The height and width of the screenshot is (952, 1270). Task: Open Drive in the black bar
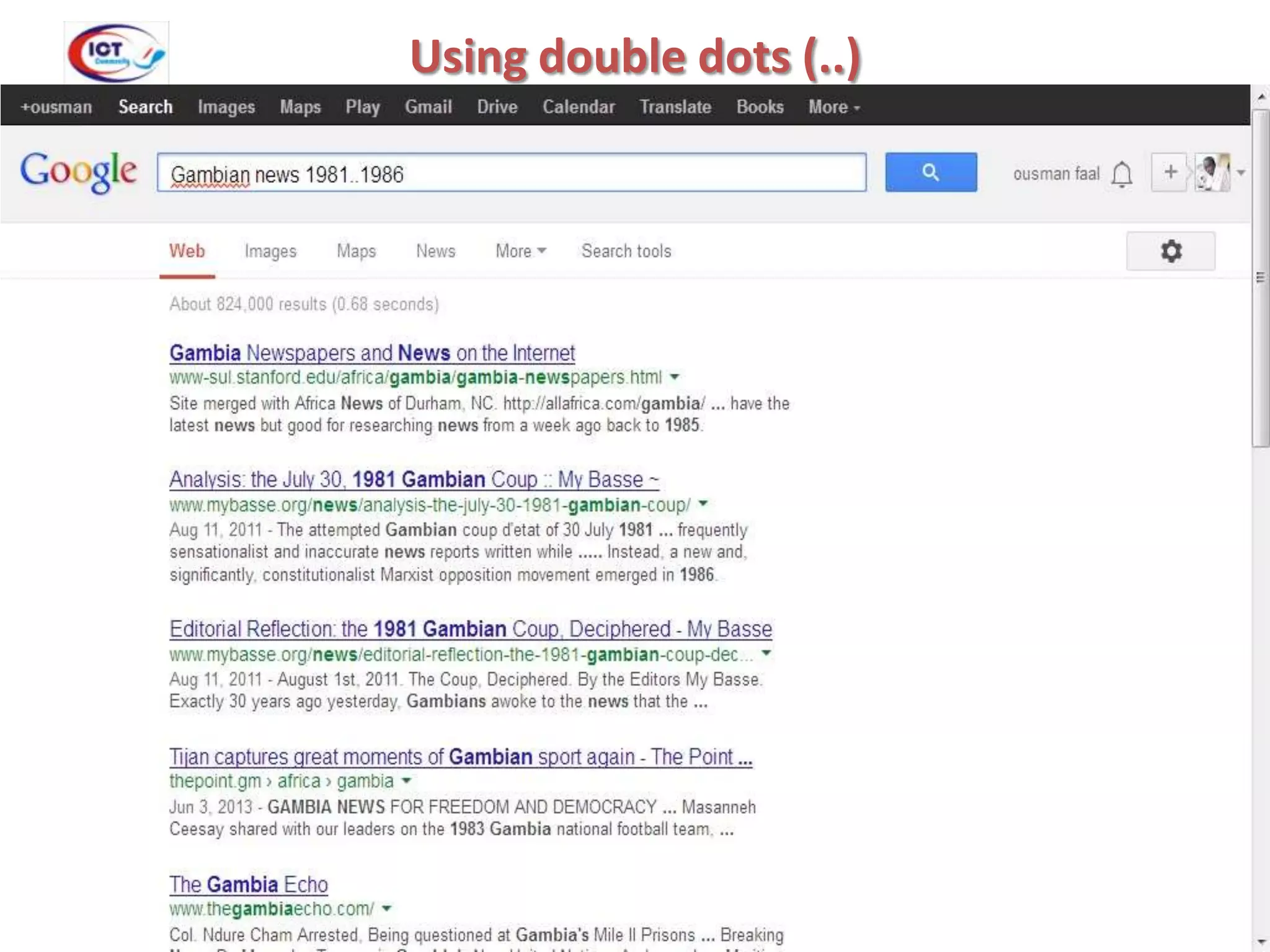click(497, 107)
